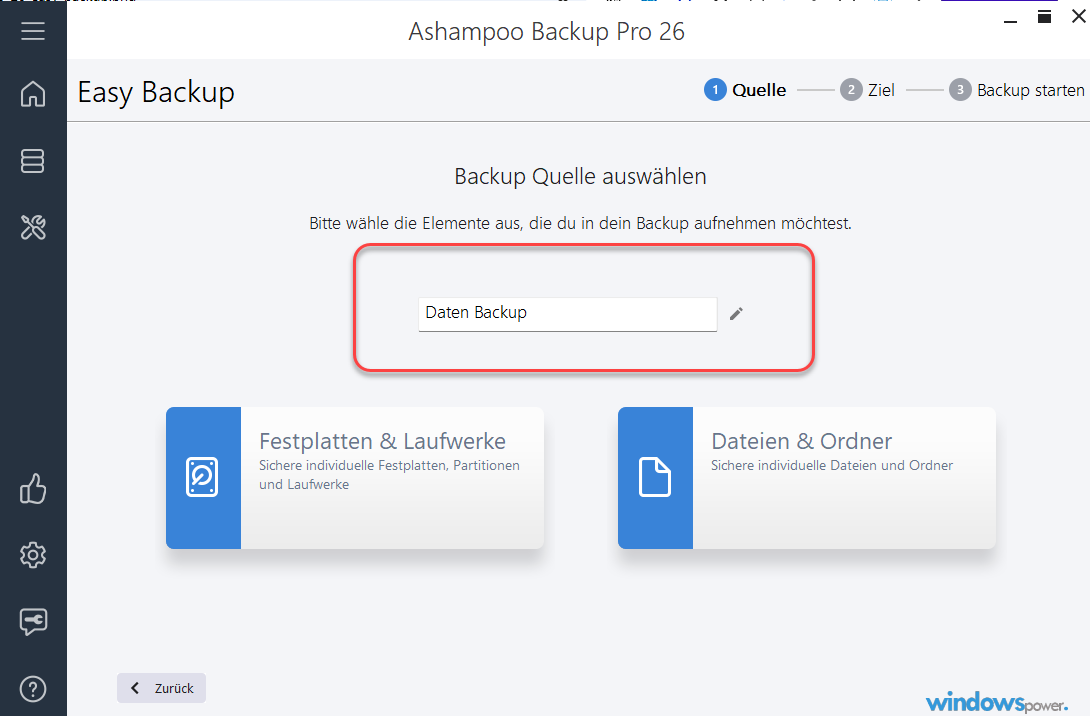Viewport: 1090px width, 716px height.
Task: Select the Festplatten & Laufwerke card
Action: pyautogui.click(x=355, y=478)
